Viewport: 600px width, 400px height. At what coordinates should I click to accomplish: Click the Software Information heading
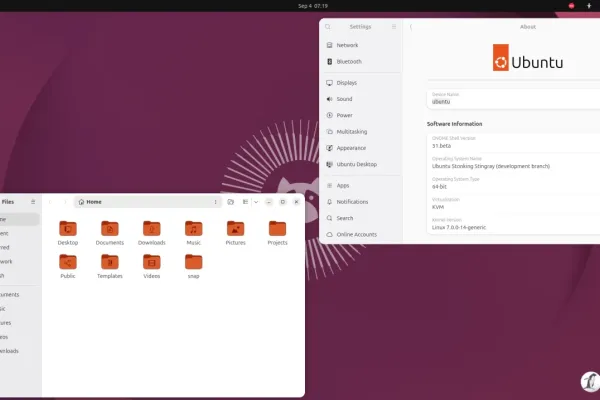click(454, 124)
